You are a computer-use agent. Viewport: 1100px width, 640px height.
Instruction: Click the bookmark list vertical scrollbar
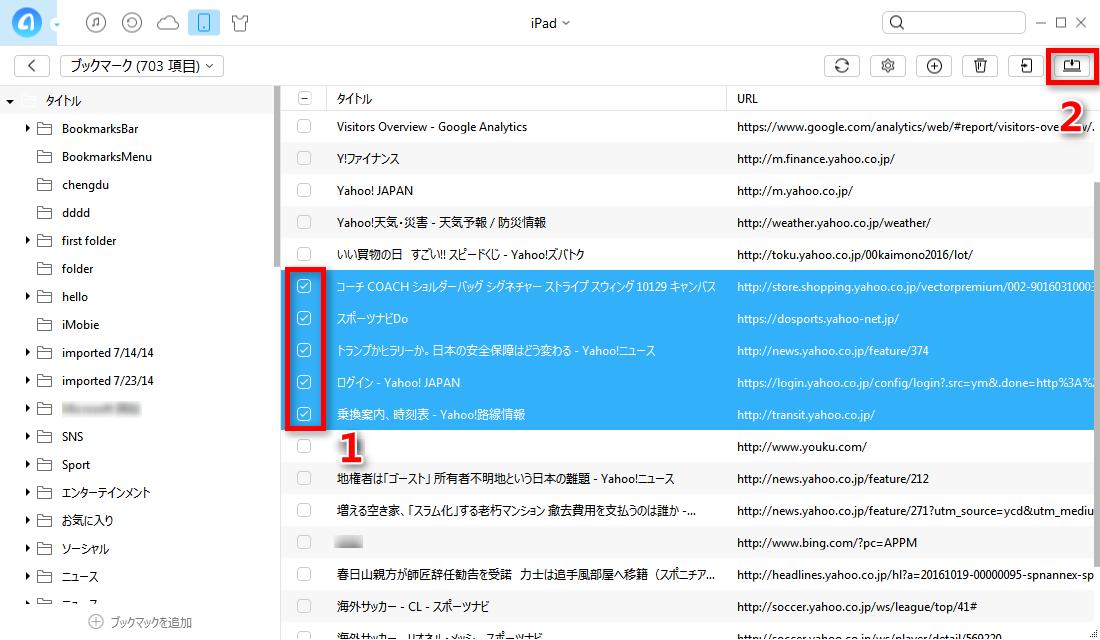click(1096, 373)
